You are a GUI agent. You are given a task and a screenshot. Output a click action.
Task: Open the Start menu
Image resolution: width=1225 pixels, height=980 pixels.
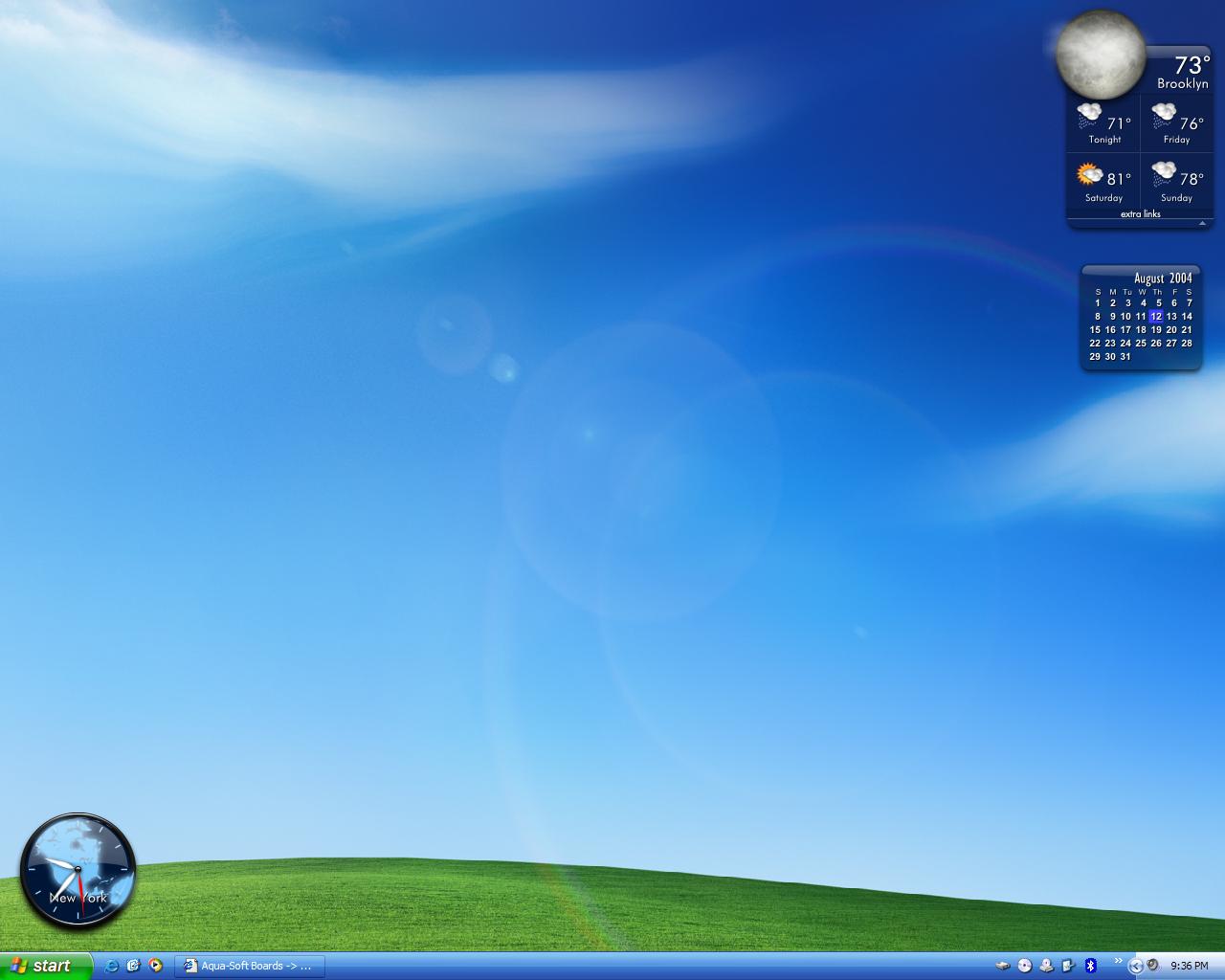coord(46,966)
